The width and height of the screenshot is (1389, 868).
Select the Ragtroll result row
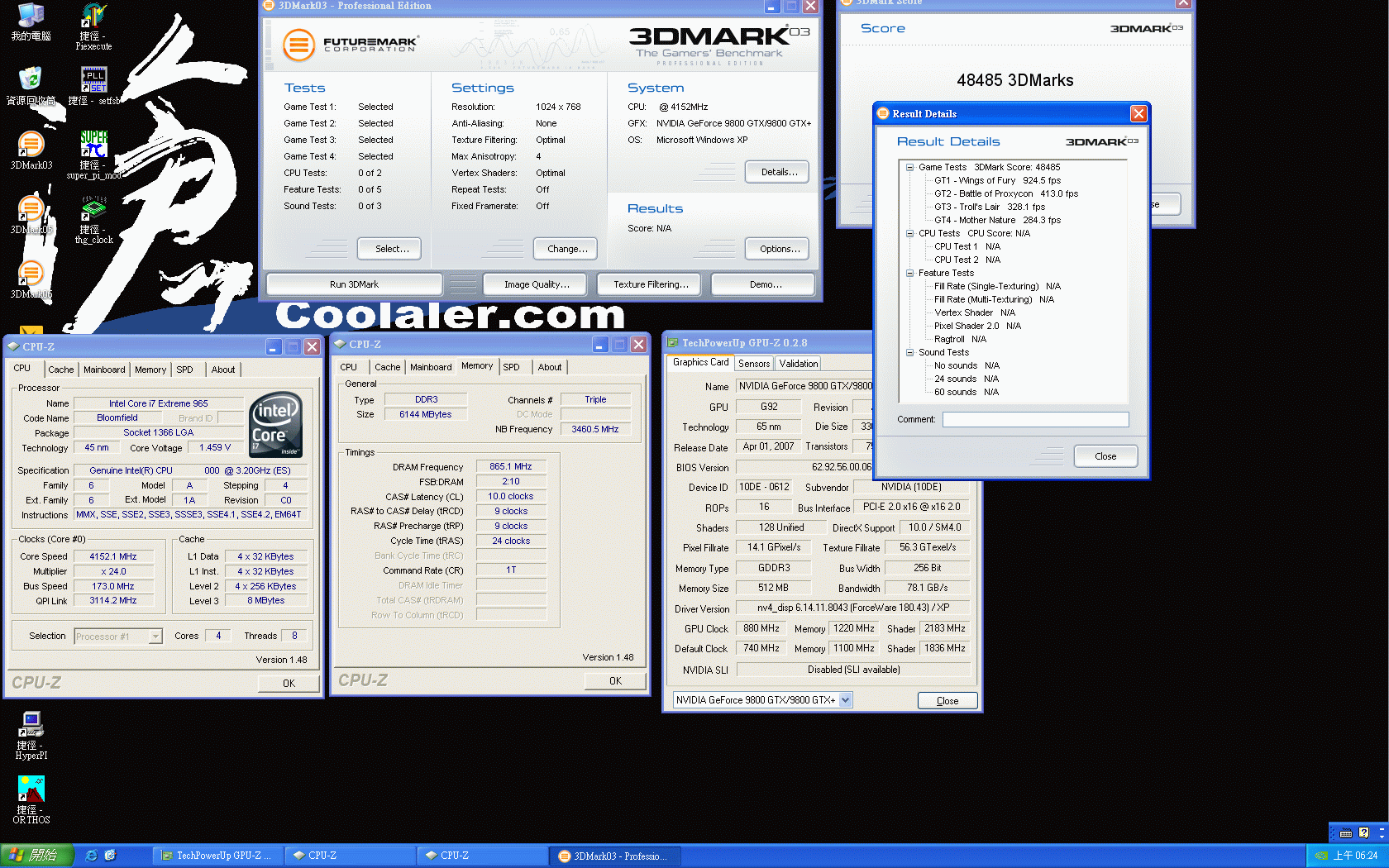pos(960,339)
